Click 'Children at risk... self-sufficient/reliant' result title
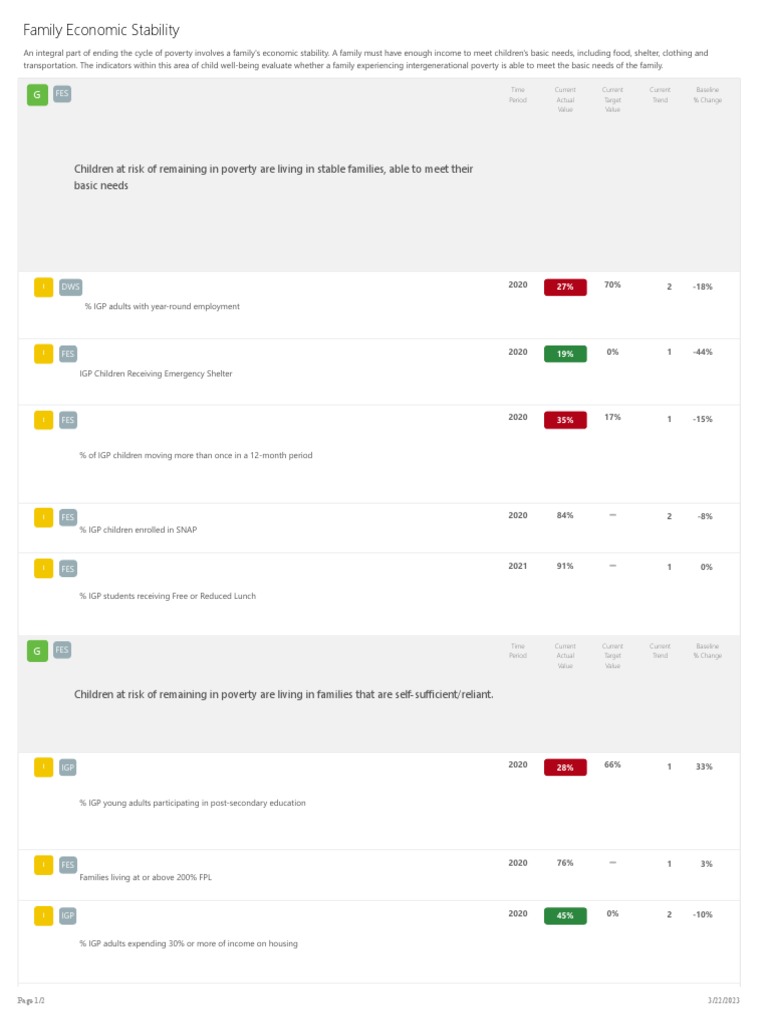Viewport: 768px width, 1024px height. [283, 694]
